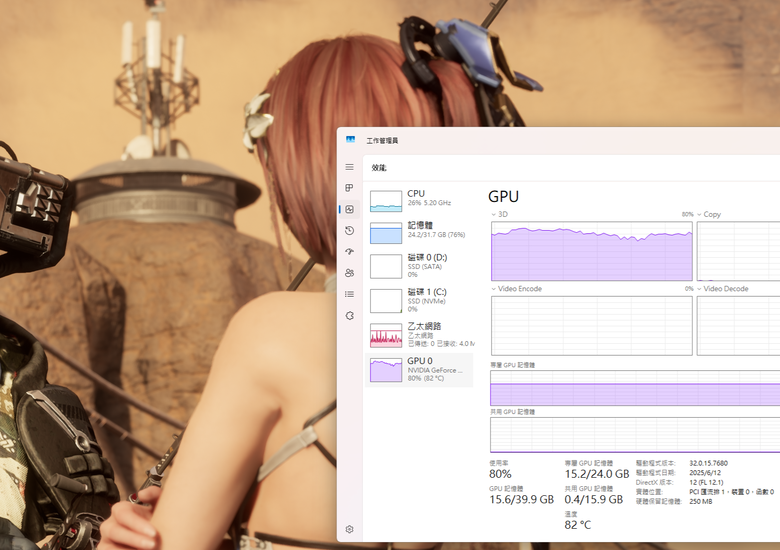Open the Processes page icon in sidebar
This screenshot has width=780, height=550.
coord(350,188)
